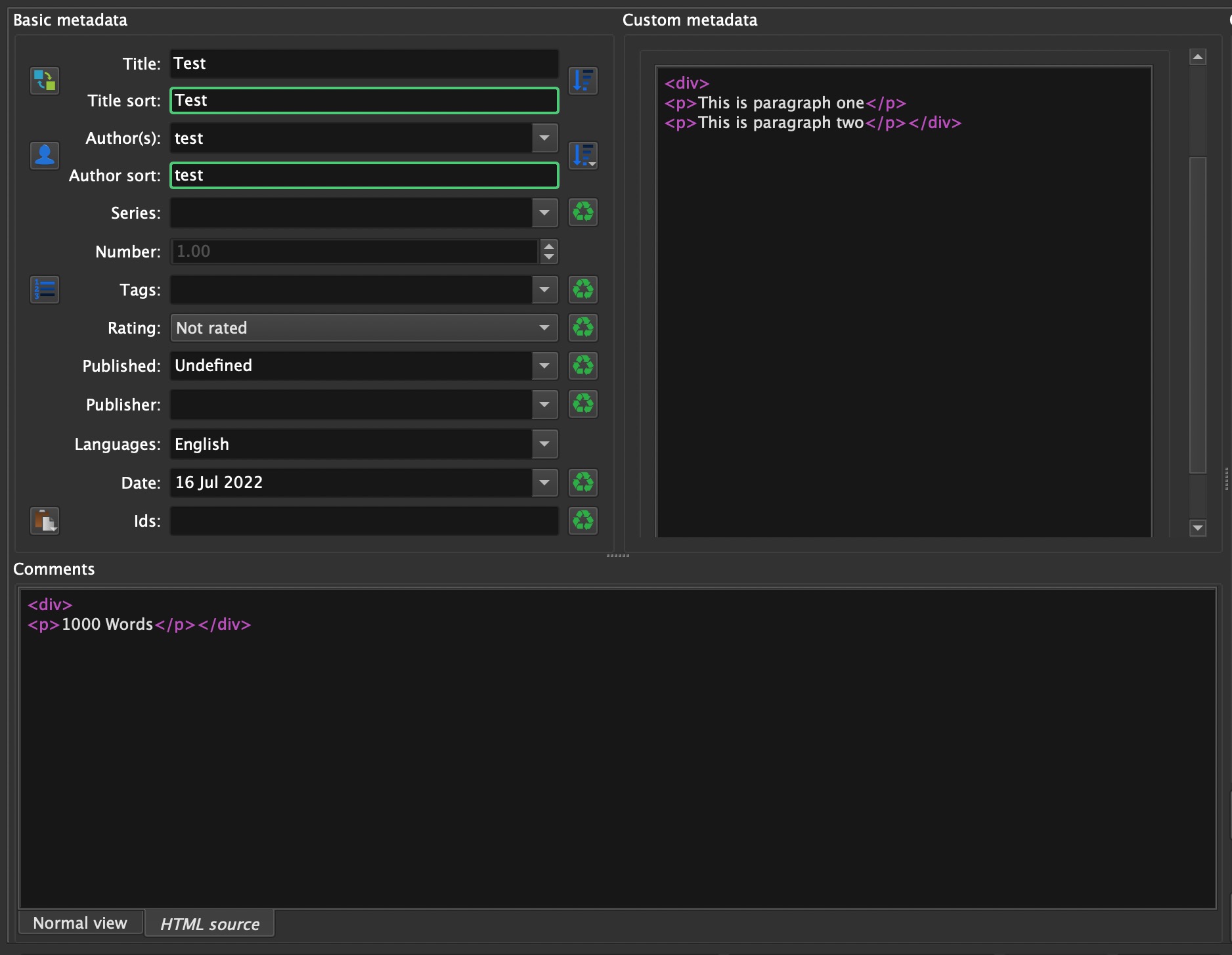
Task: Open the manage authors icon
Action: 45,156
